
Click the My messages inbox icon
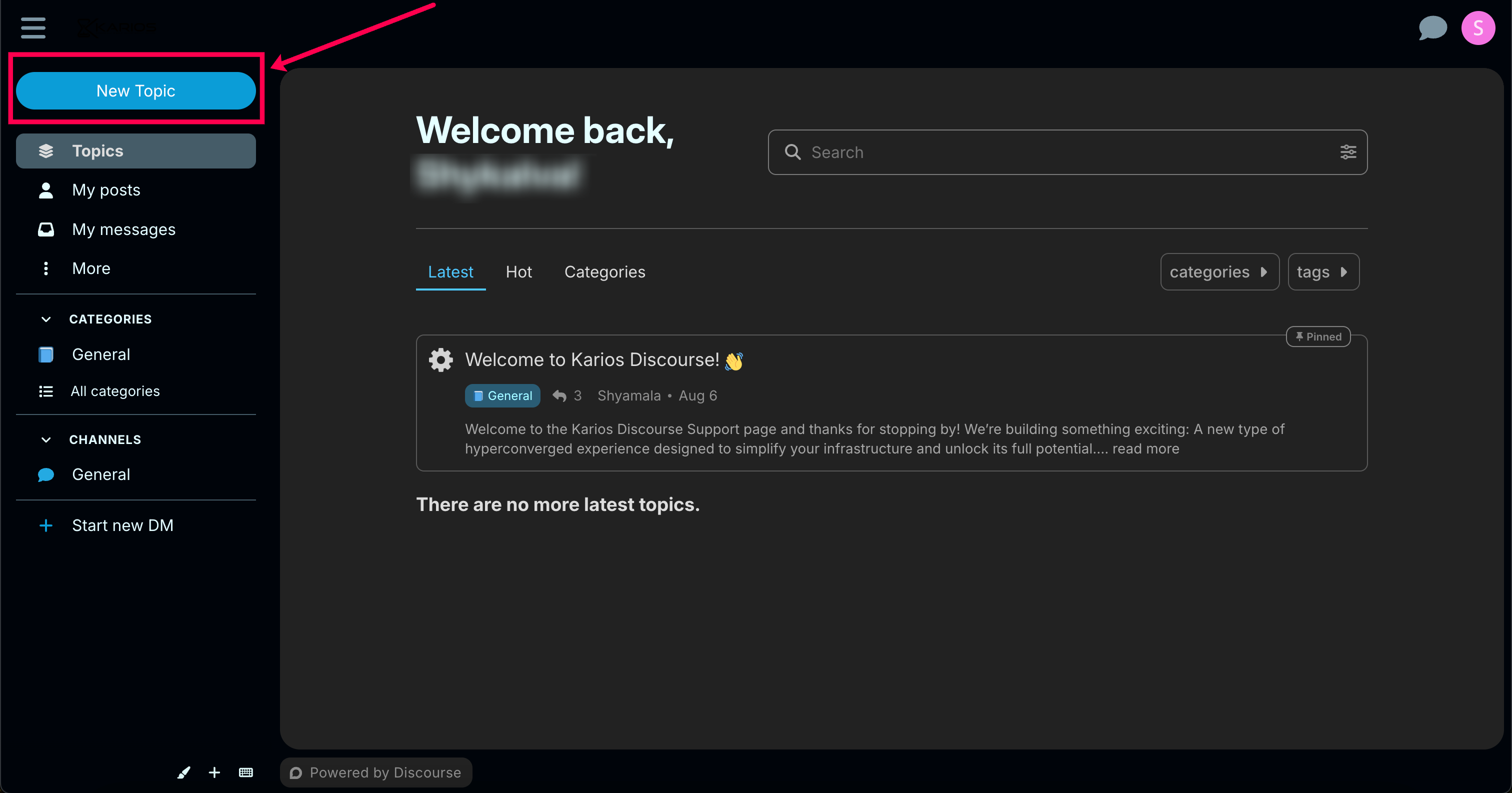tap(46, 229)
